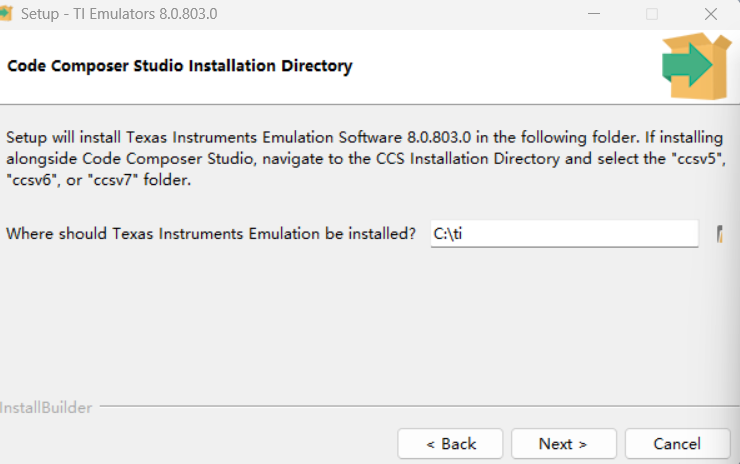Click the 'Setup - TI Emulators 8.0.803.0' title text
740x464 pixels.
(119, 14)
